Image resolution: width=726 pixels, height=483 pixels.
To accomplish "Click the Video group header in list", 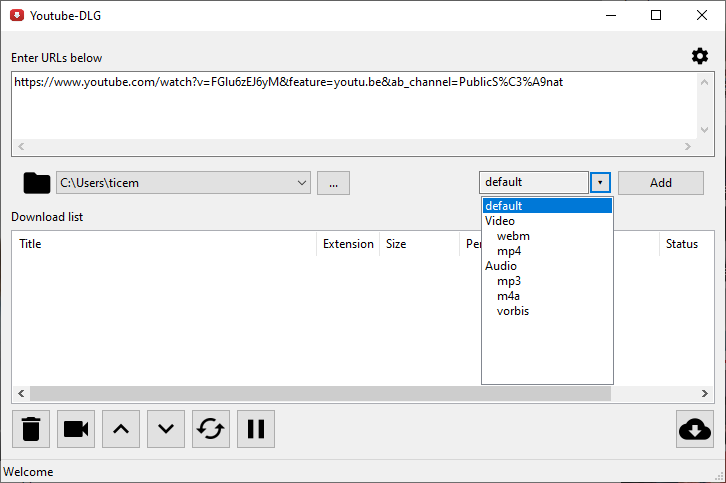I will 500,221.
